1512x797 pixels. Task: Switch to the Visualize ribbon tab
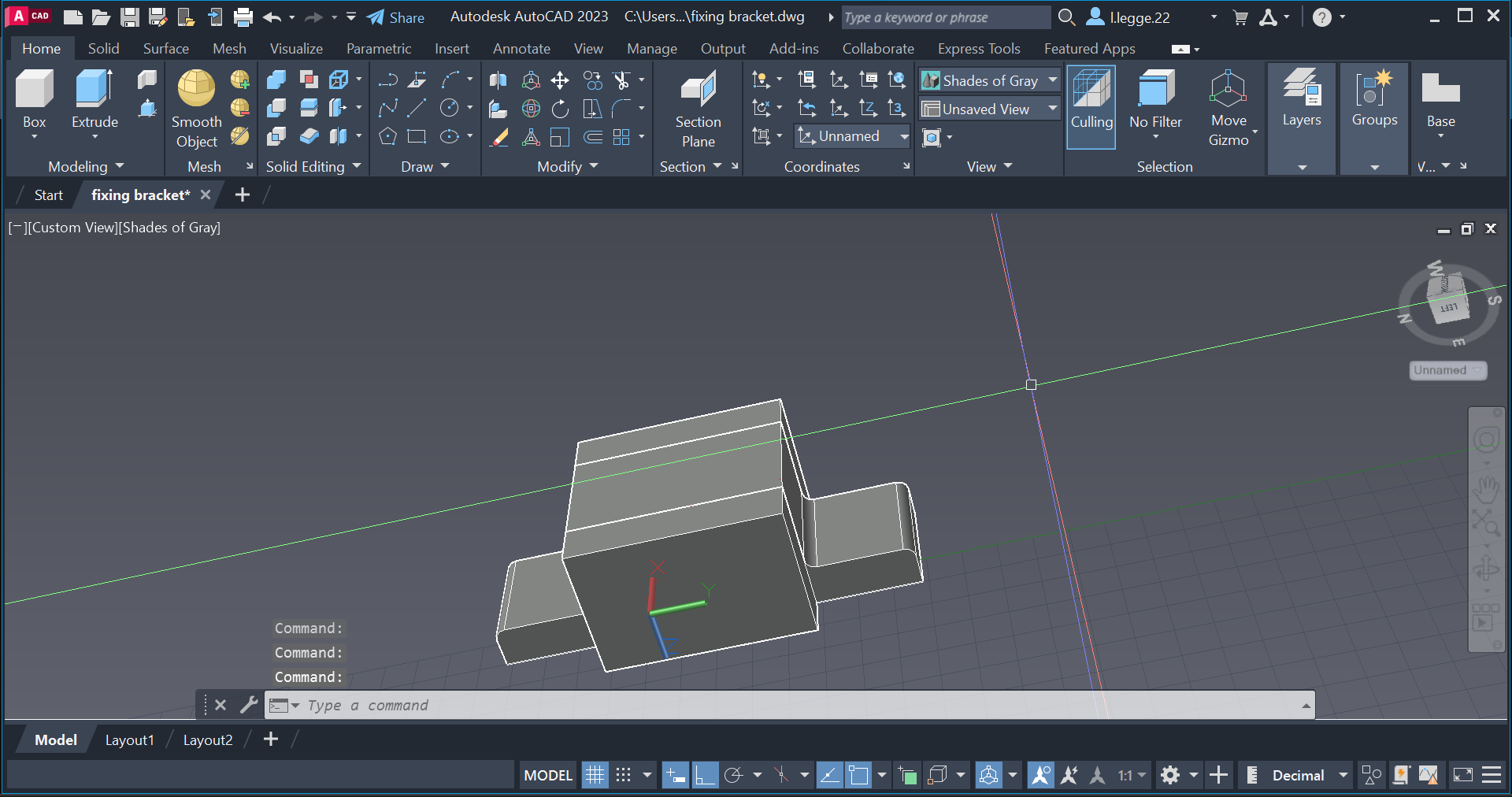click(x=296, y=48)
